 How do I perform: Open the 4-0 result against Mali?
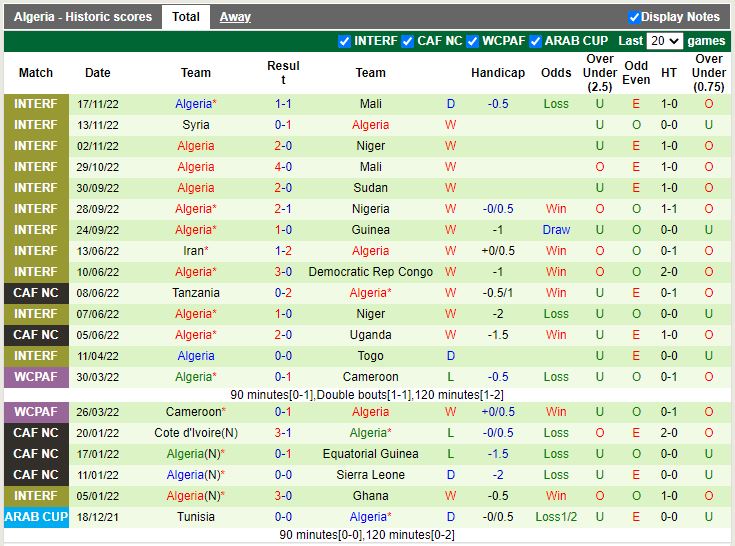pyautogui.click(x=283, y=166)
